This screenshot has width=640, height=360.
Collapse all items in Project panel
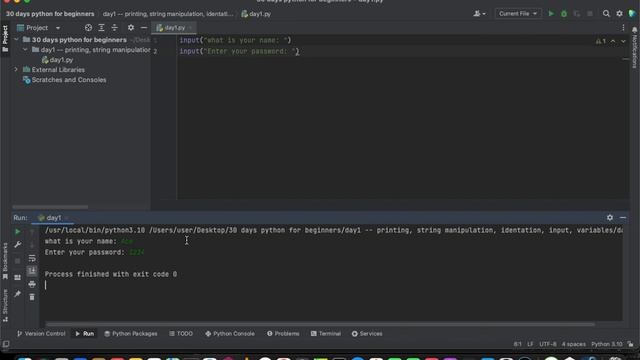(x=114, y=28)
